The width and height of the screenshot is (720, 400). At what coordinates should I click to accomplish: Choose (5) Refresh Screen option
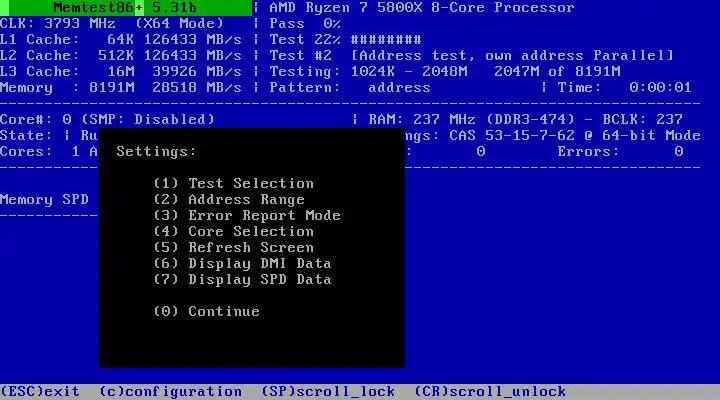point(234,248)
